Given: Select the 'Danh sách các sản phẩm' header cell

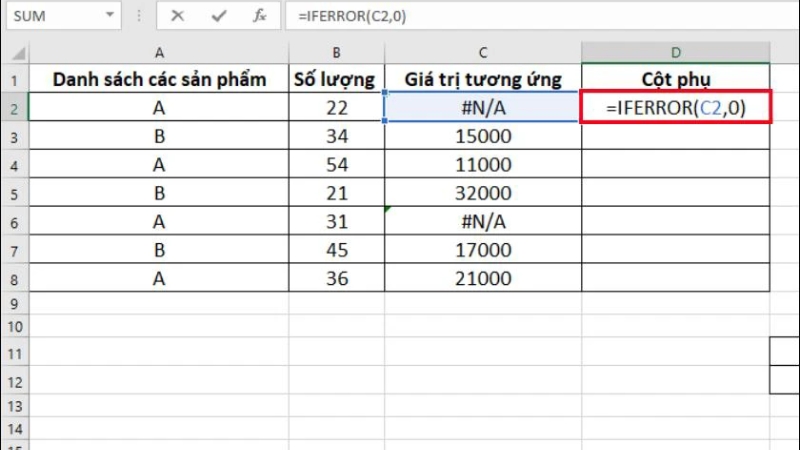Looking at the screenshot, I should [158, 79].
